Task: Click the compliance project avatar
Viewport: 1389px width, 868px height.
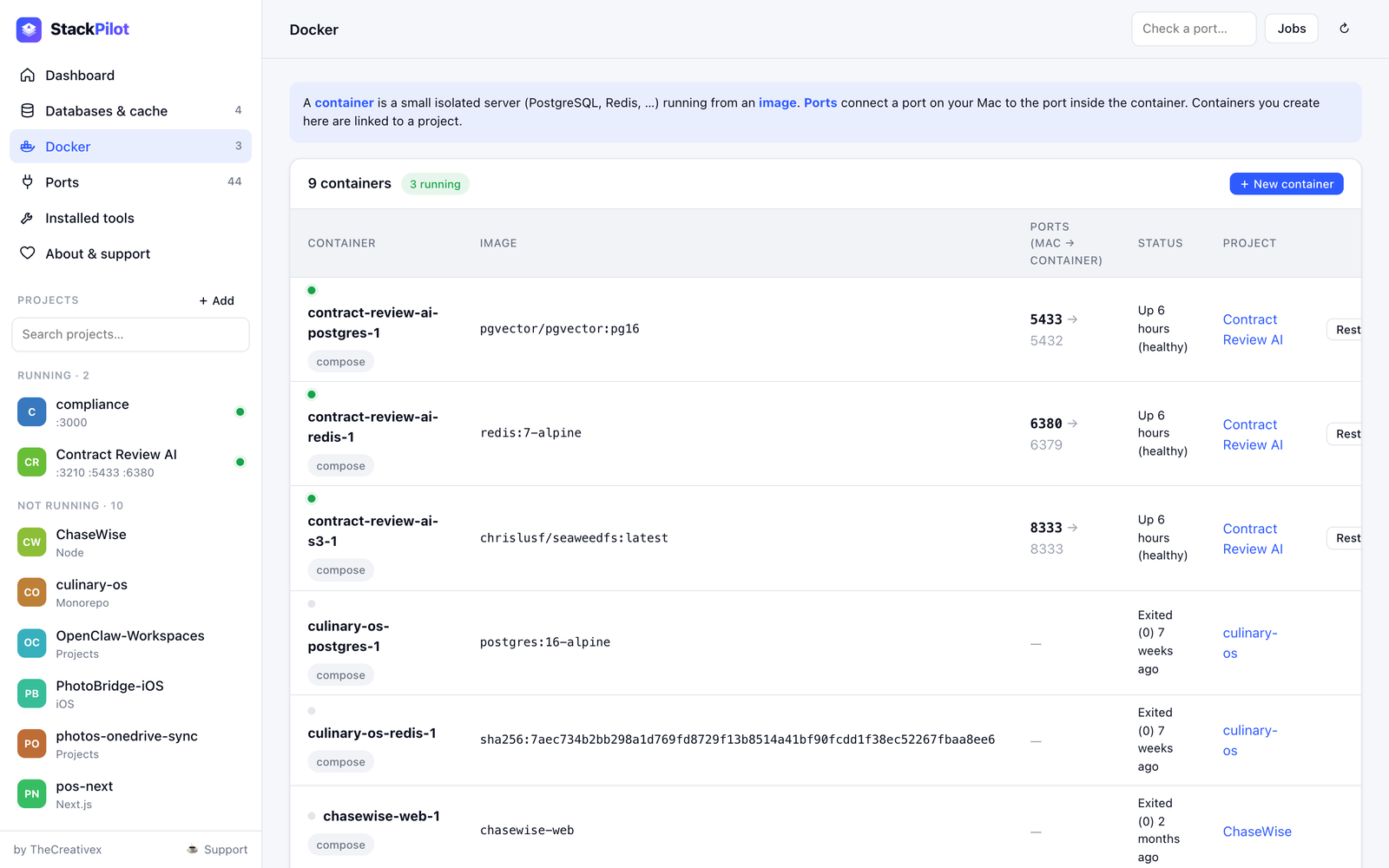Action: tap(32, 412)
